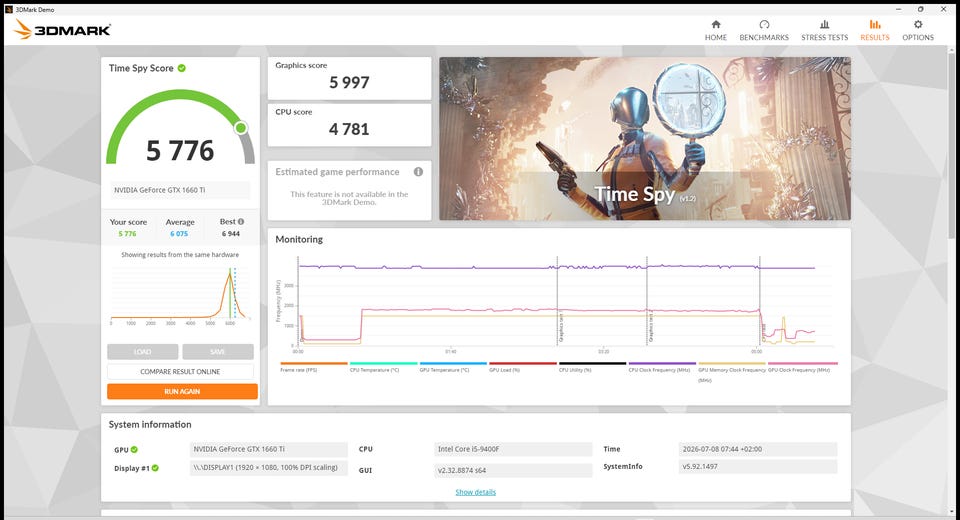Click the green GPU validation checkmark
The height and width of the screenshot is (520, 960).
[x=134, y=450]
